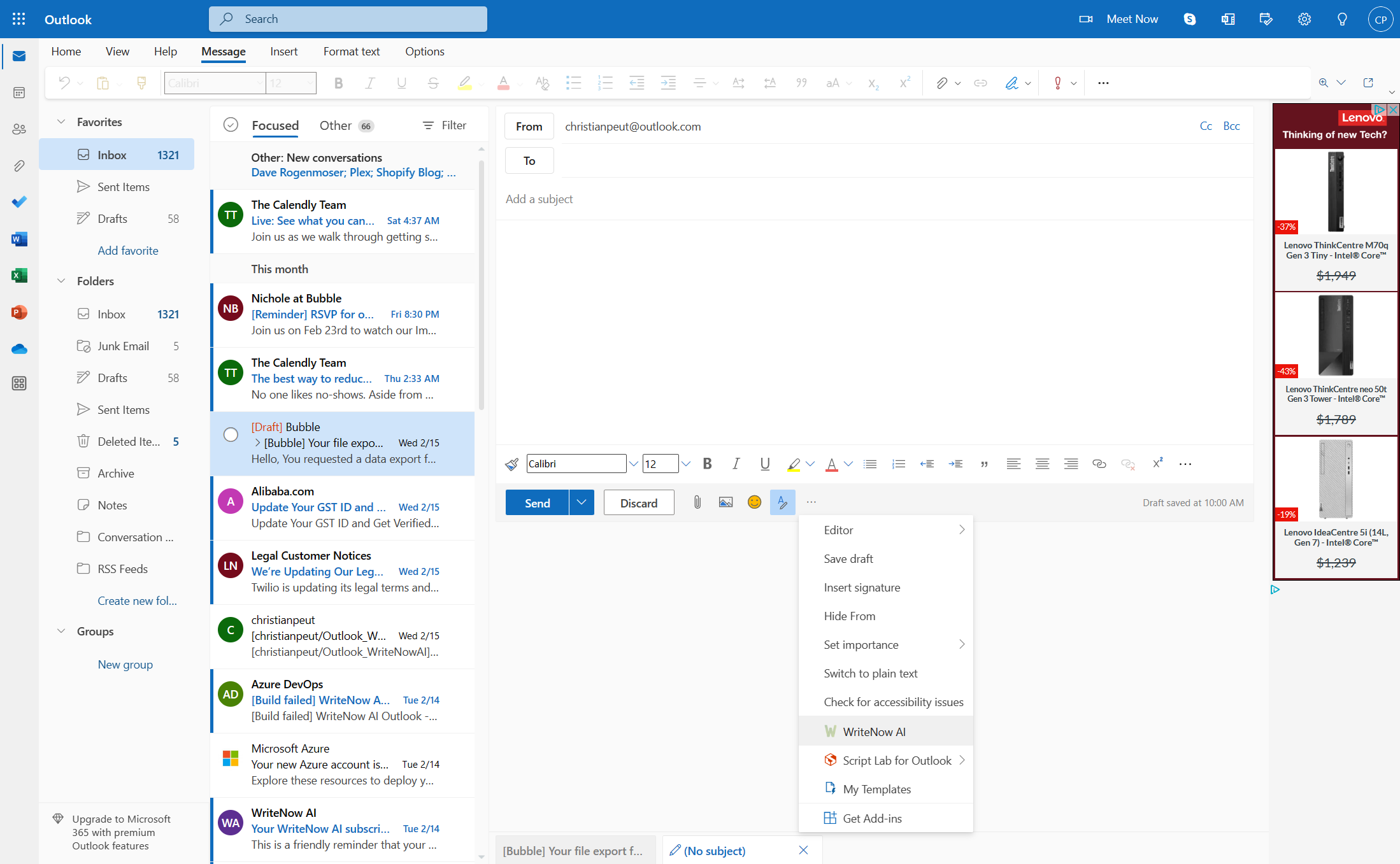
Task: Switch to the Format text tab
Action: pyautogui.click(x=352, y=52)
